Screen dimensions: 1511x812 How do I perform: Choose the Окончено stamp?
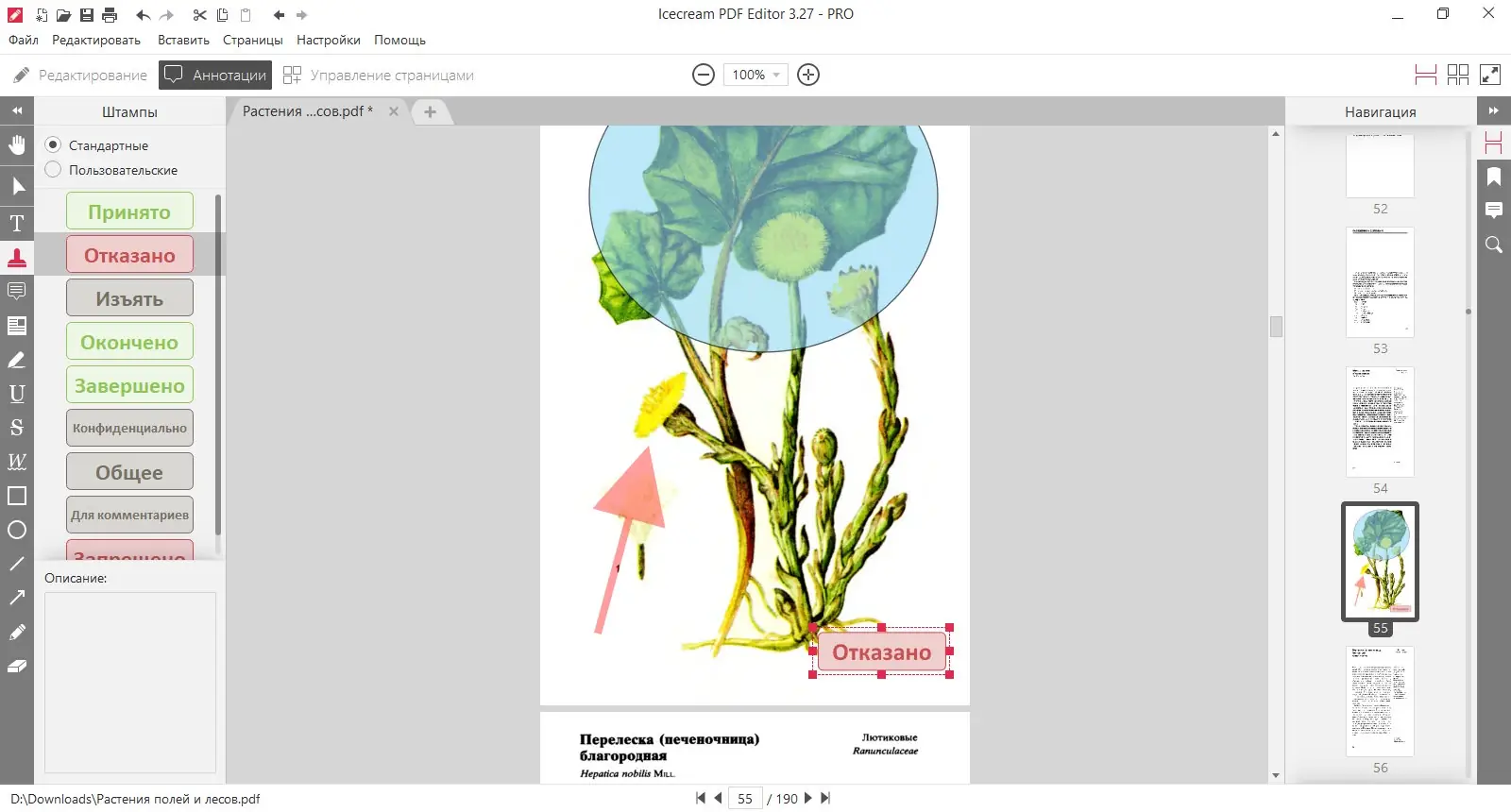pyautogui.click(x=129, y=342)
